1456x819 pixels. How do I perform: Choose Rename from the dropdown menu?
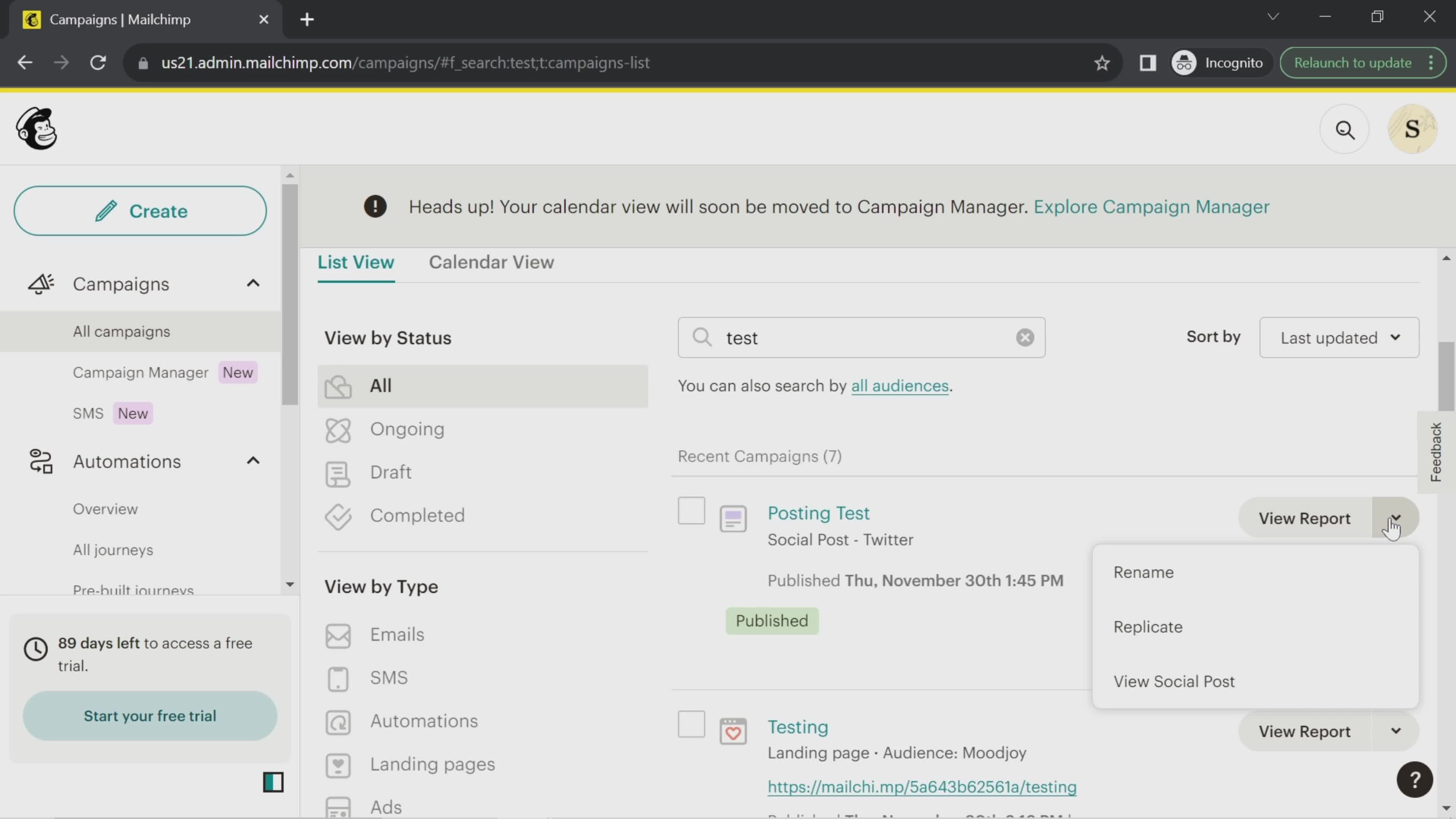pyautogui.click(x=1255, y=573)
